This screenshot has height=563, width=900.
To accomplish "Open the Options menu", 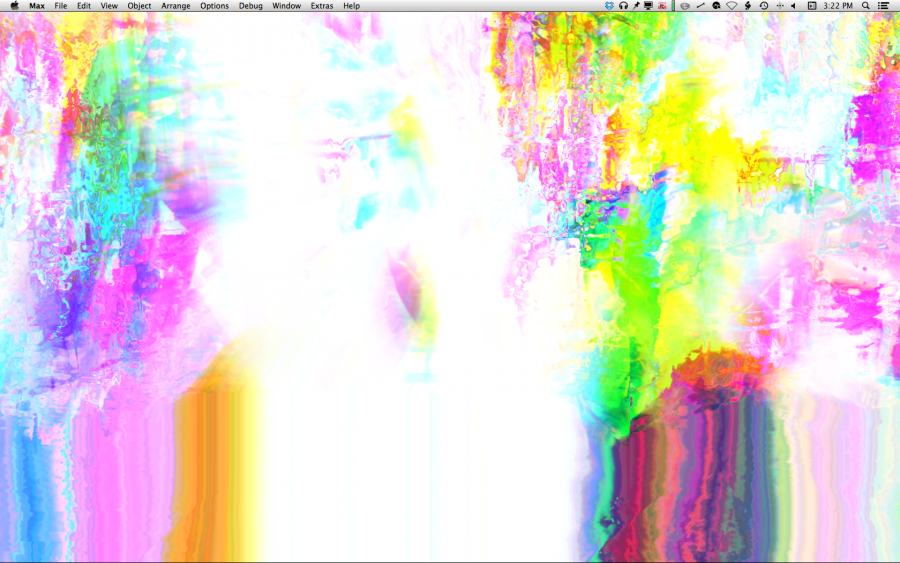I will (215, 6).
